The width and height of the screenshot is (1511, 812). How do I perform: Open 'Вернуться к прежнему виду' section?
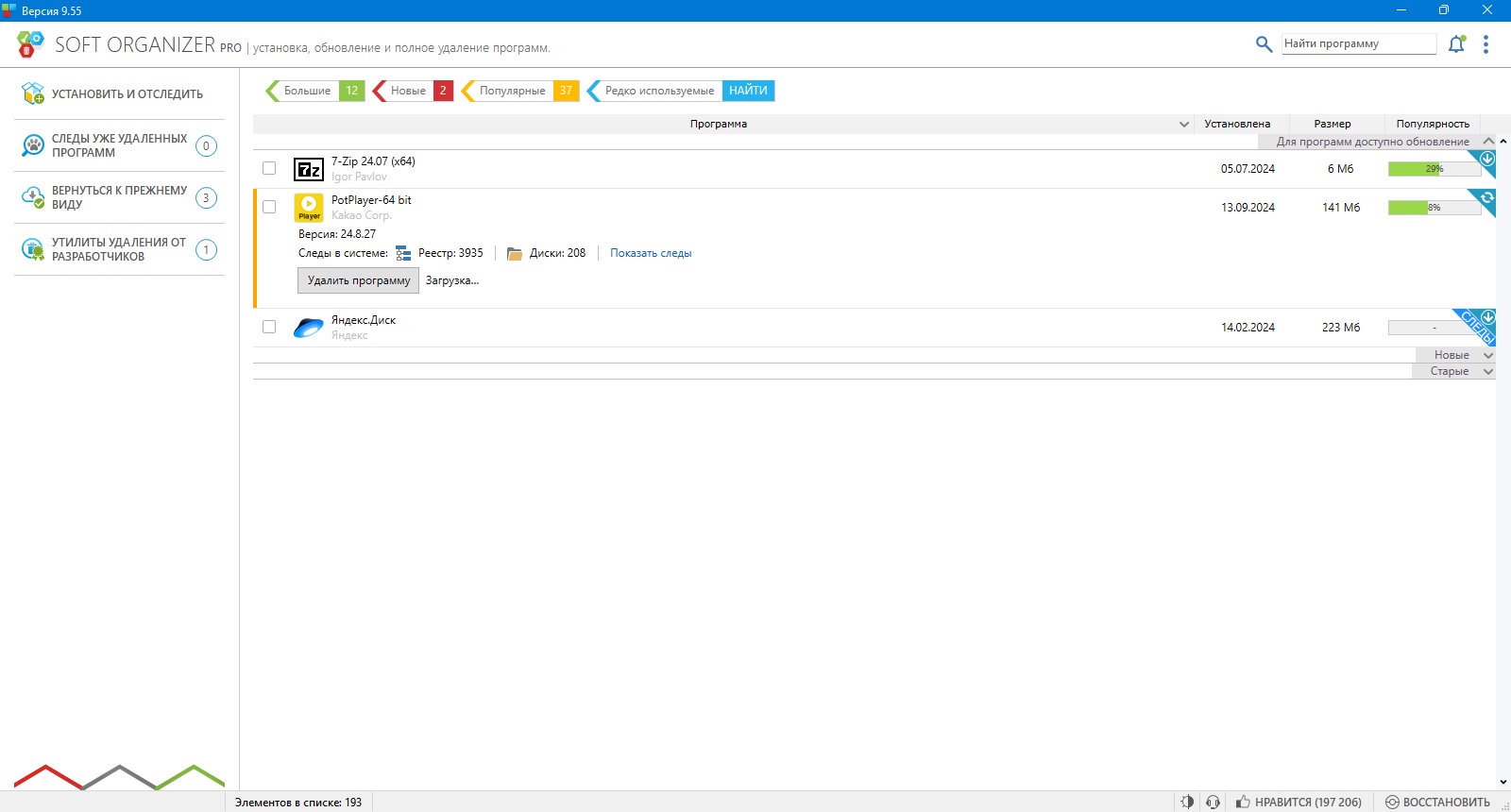(x=119, y=197)
